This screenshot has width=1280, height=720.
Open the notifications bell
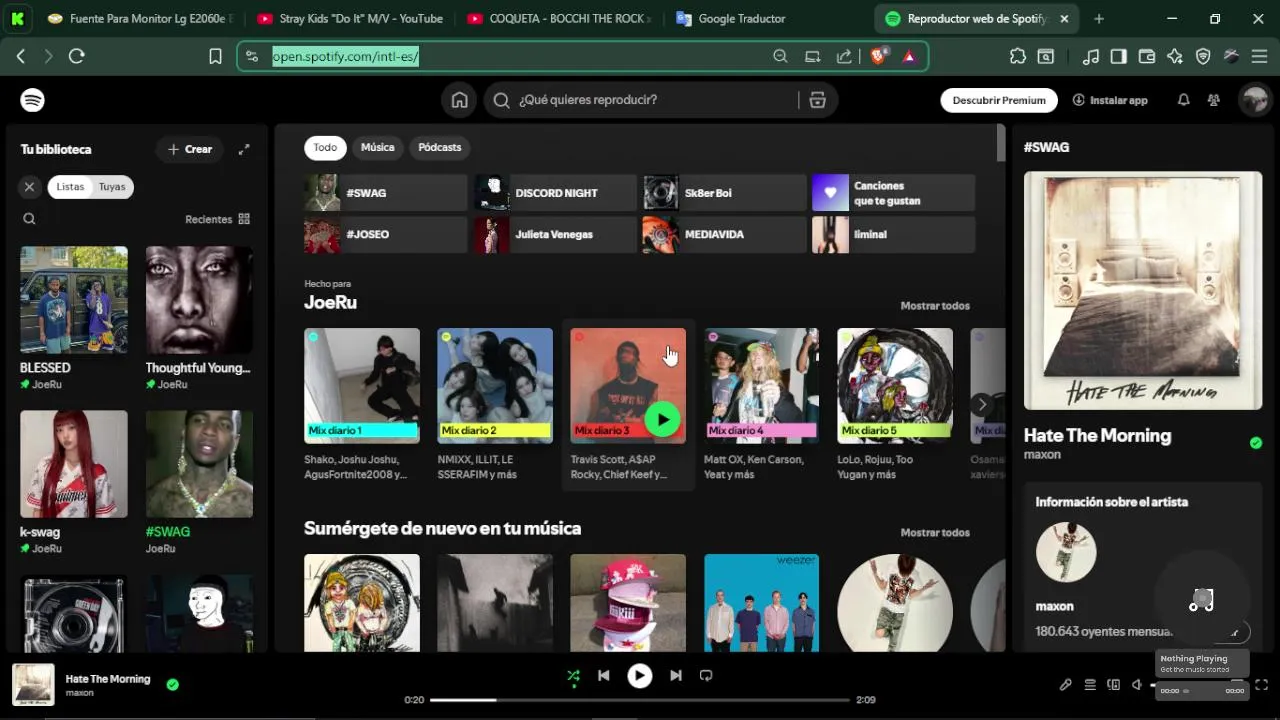click(1183, 100)
